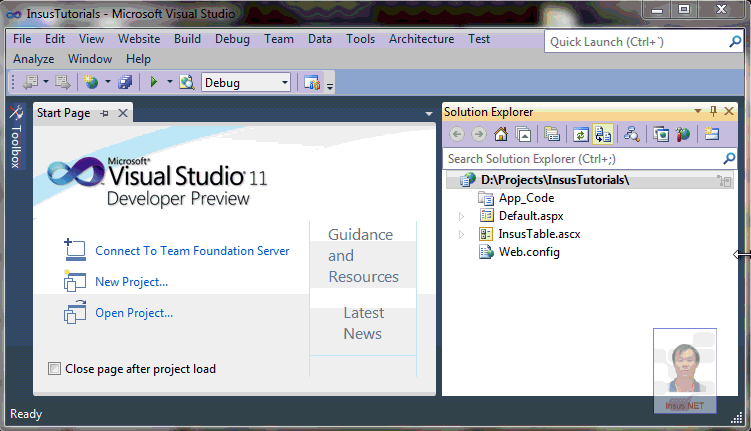Screen dimensions: 751x431
Task: Click the Start Debugging green play arrow
Action: pyautogui.click(x=154, y=82)
